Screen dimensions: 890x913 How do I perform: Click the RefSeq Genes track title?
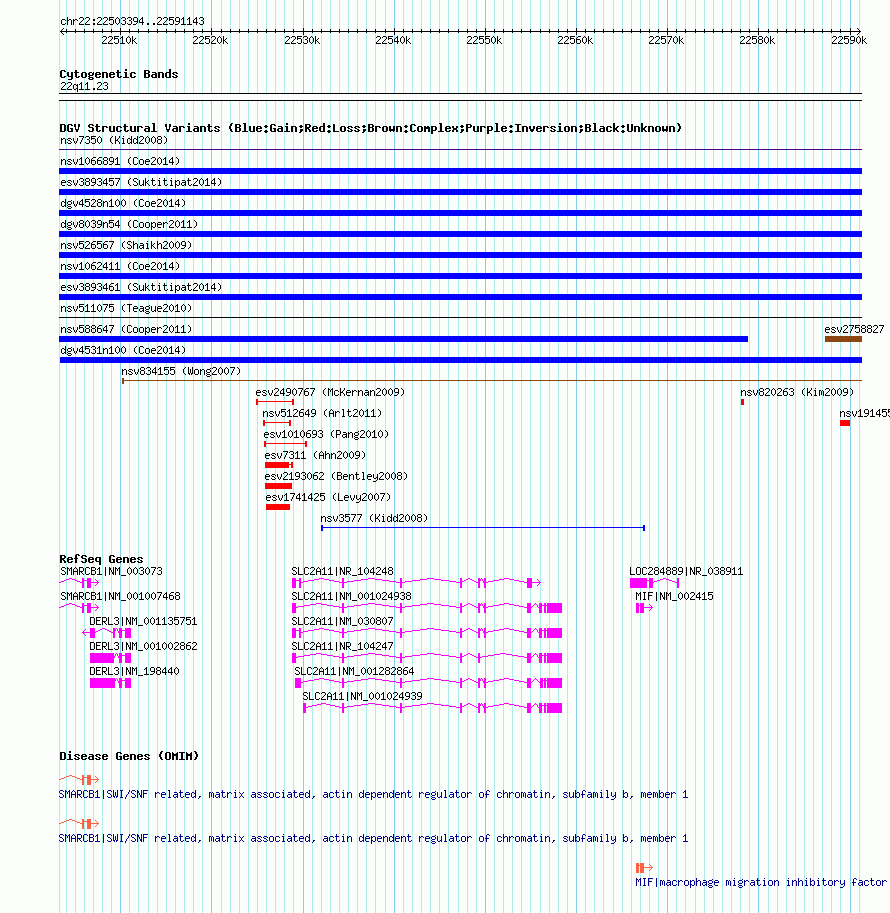click(101, 559)
